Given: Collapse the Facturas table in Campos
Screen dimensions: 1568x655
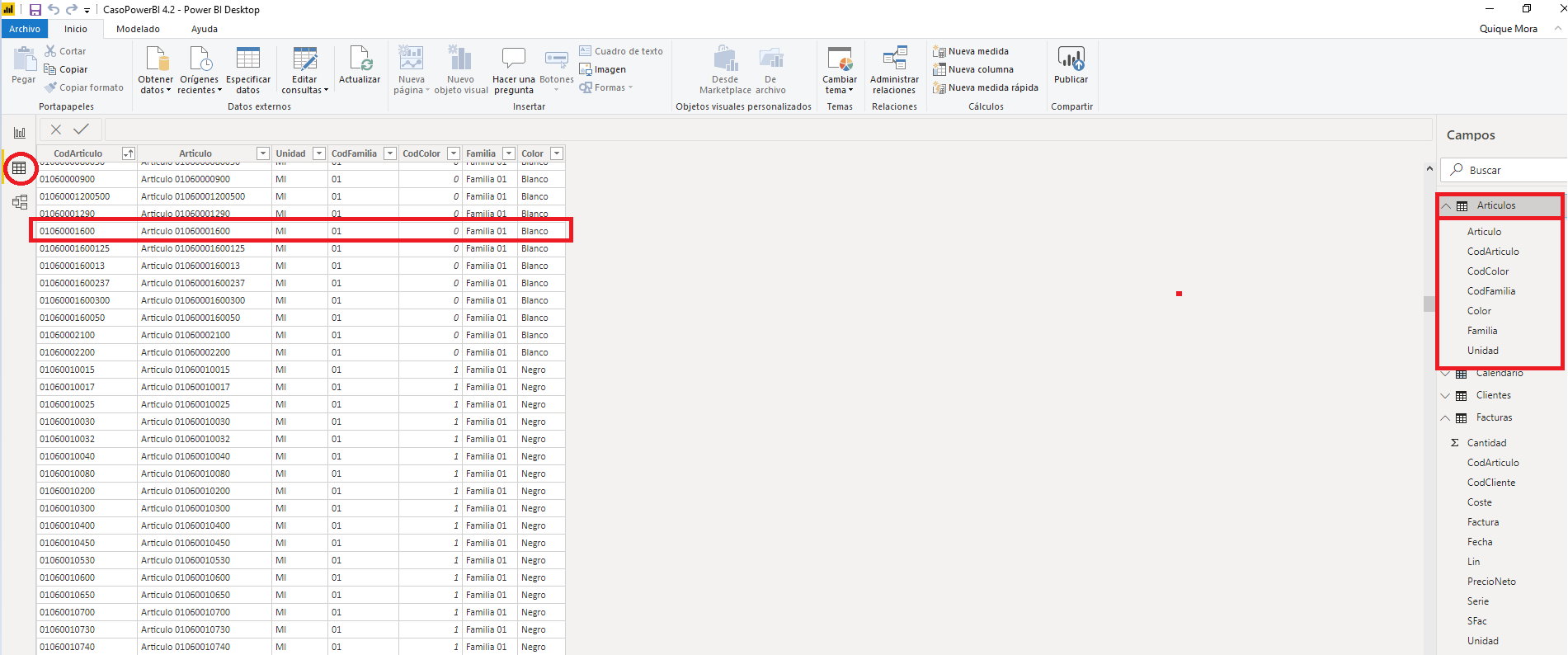Looking at the screenshot, I should (1445, 417).
